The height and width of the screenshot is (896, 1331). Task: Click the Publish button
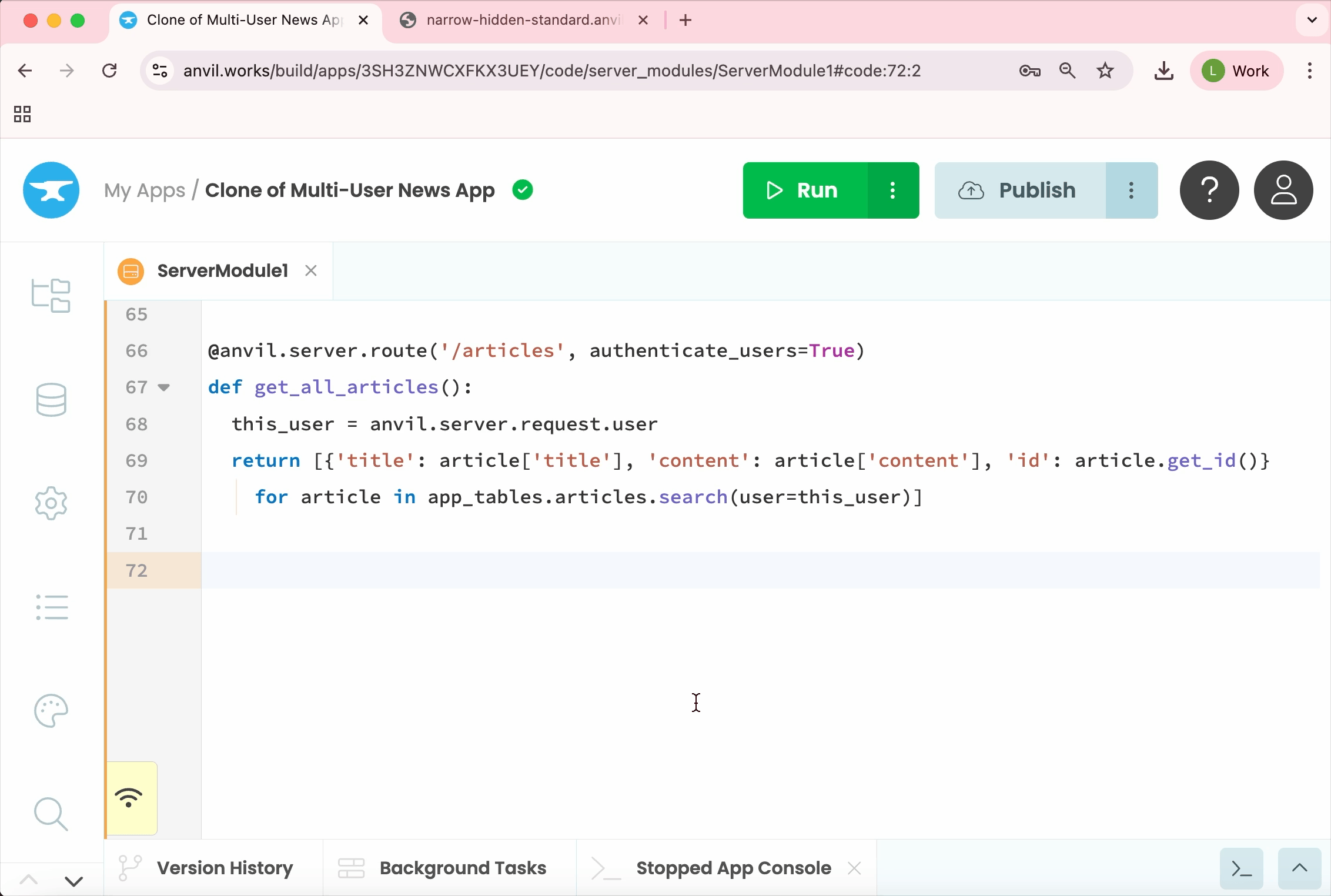[1020, 190]
